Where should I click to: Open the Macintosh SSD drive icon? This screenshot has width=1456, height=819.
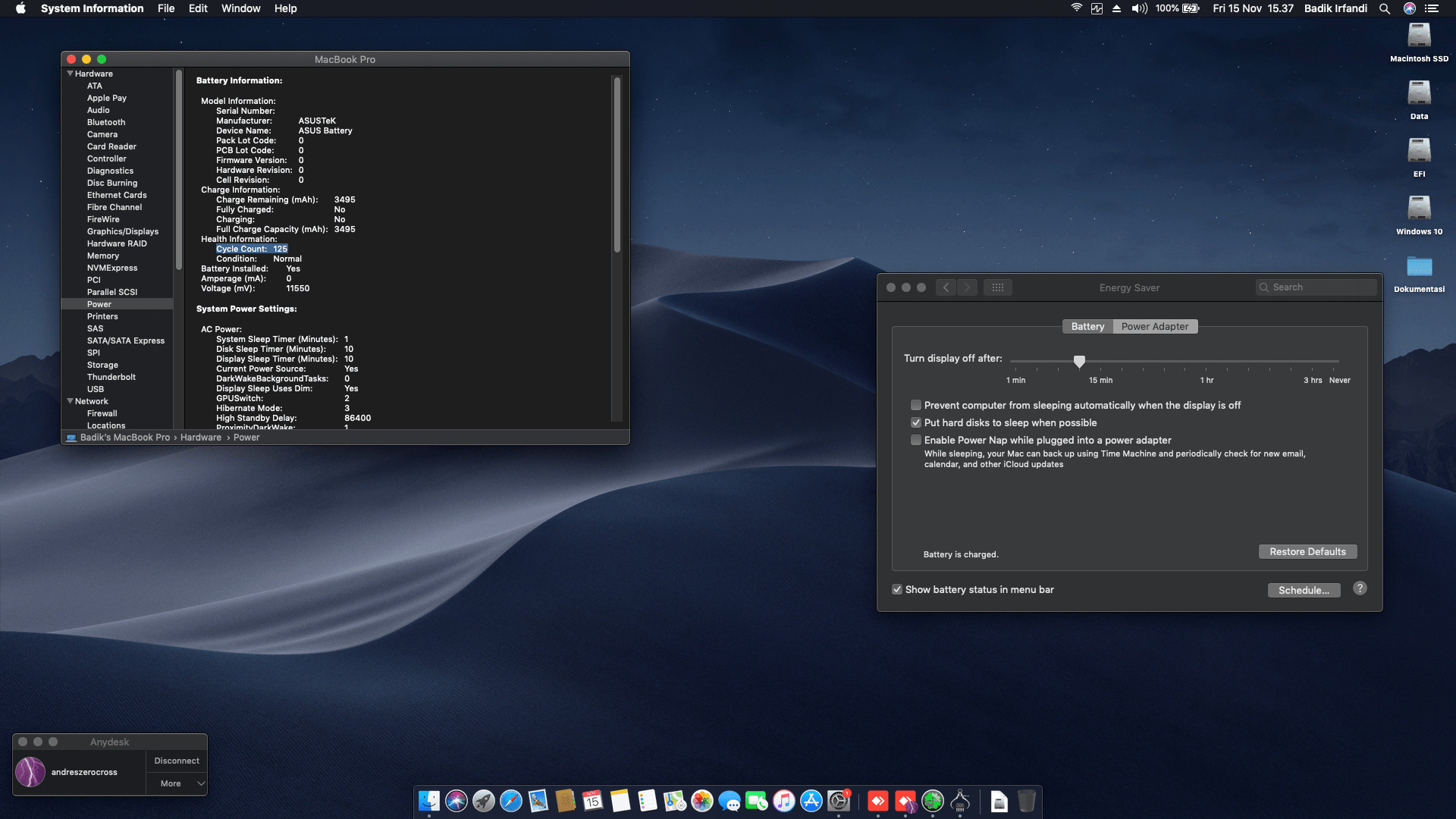tap(1419, 36)
